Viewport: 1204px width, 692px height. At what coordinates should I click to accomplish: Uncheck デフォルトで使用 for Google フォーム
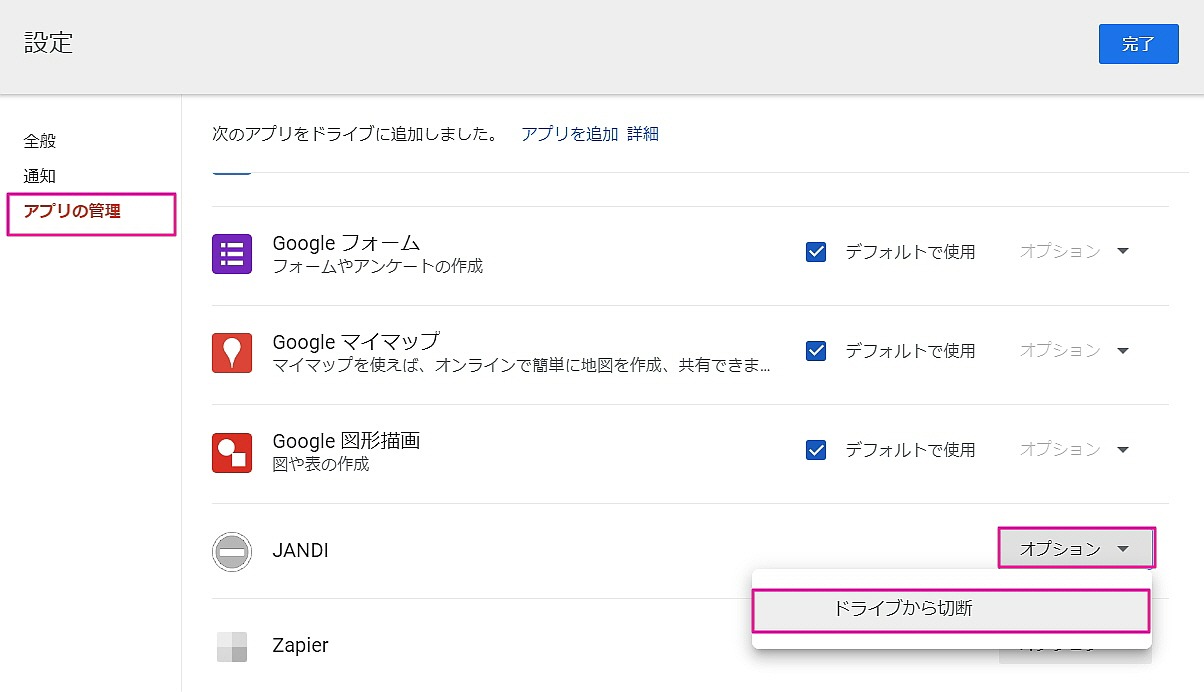click(x=816, y=252)
